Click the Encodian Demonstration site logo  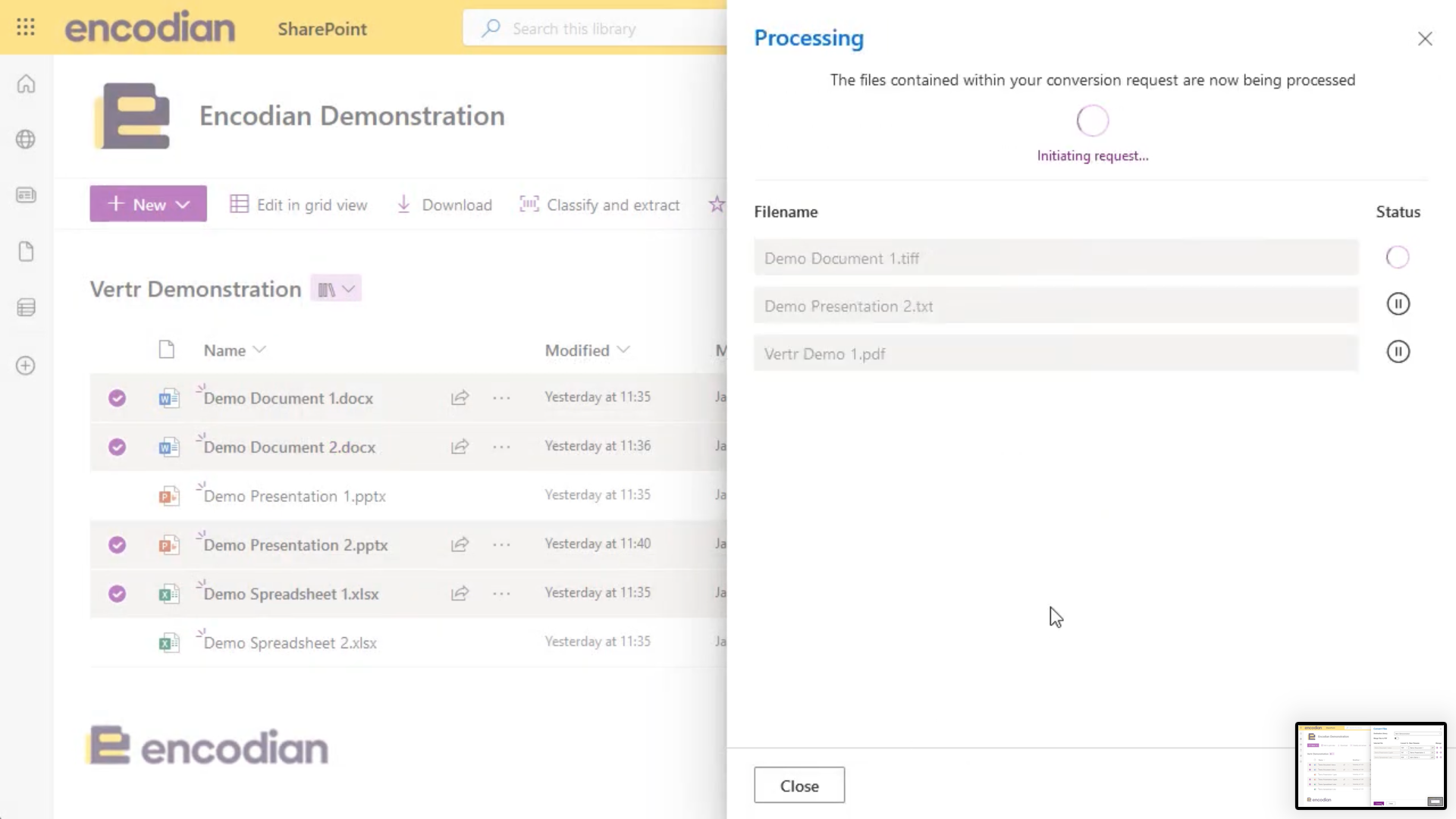pos(132,116)
